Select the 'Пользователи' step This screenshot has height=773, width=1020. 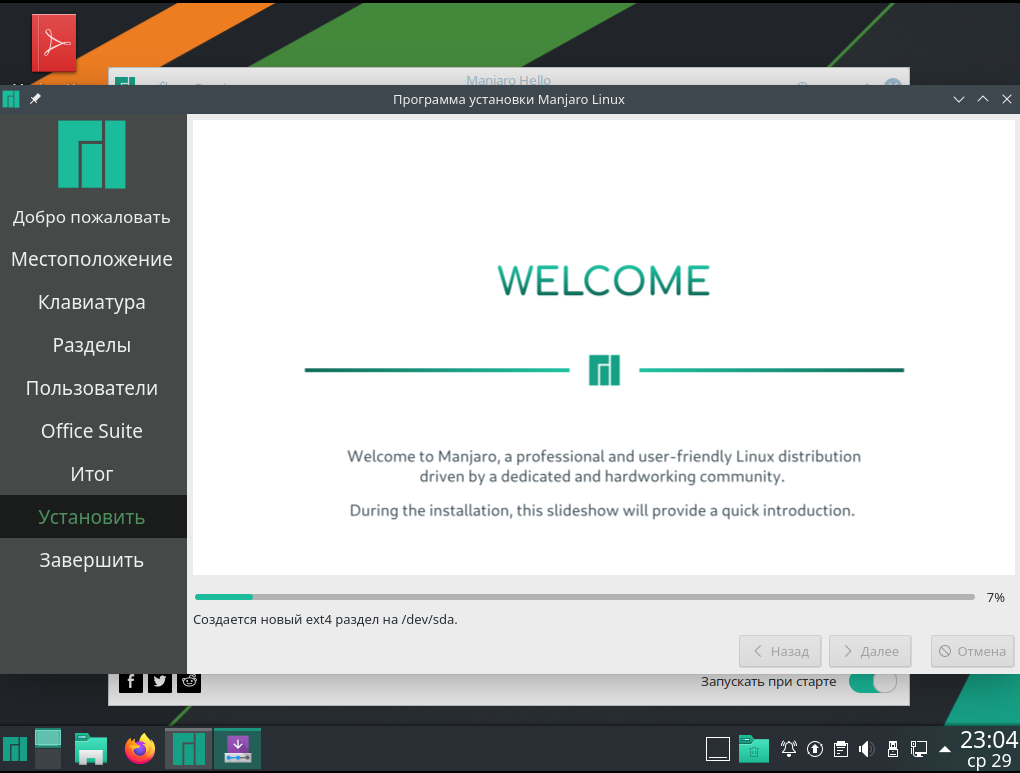pyautogui.click(x=92, y=388)
